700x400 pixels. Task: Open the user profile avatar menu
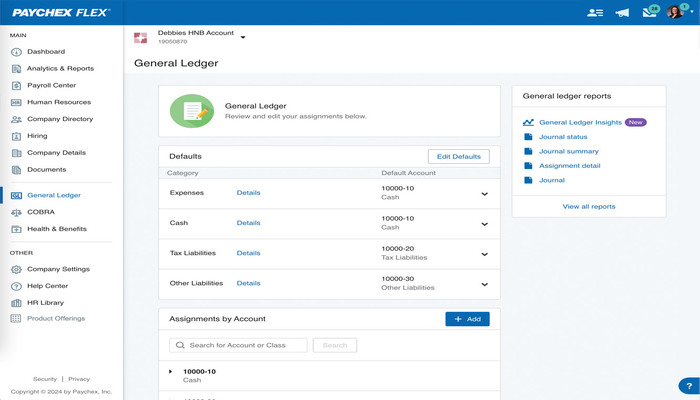676,13
